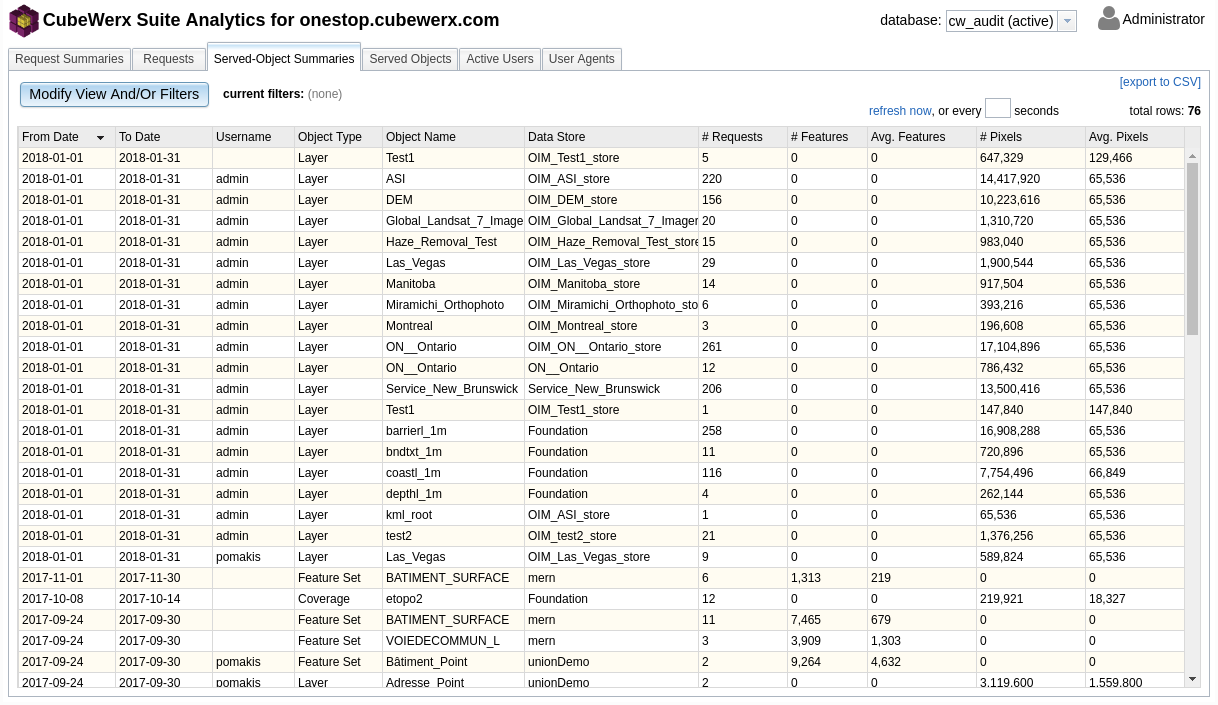Click the Global_Landsat_7_Image object name cell

coord(453,221)
